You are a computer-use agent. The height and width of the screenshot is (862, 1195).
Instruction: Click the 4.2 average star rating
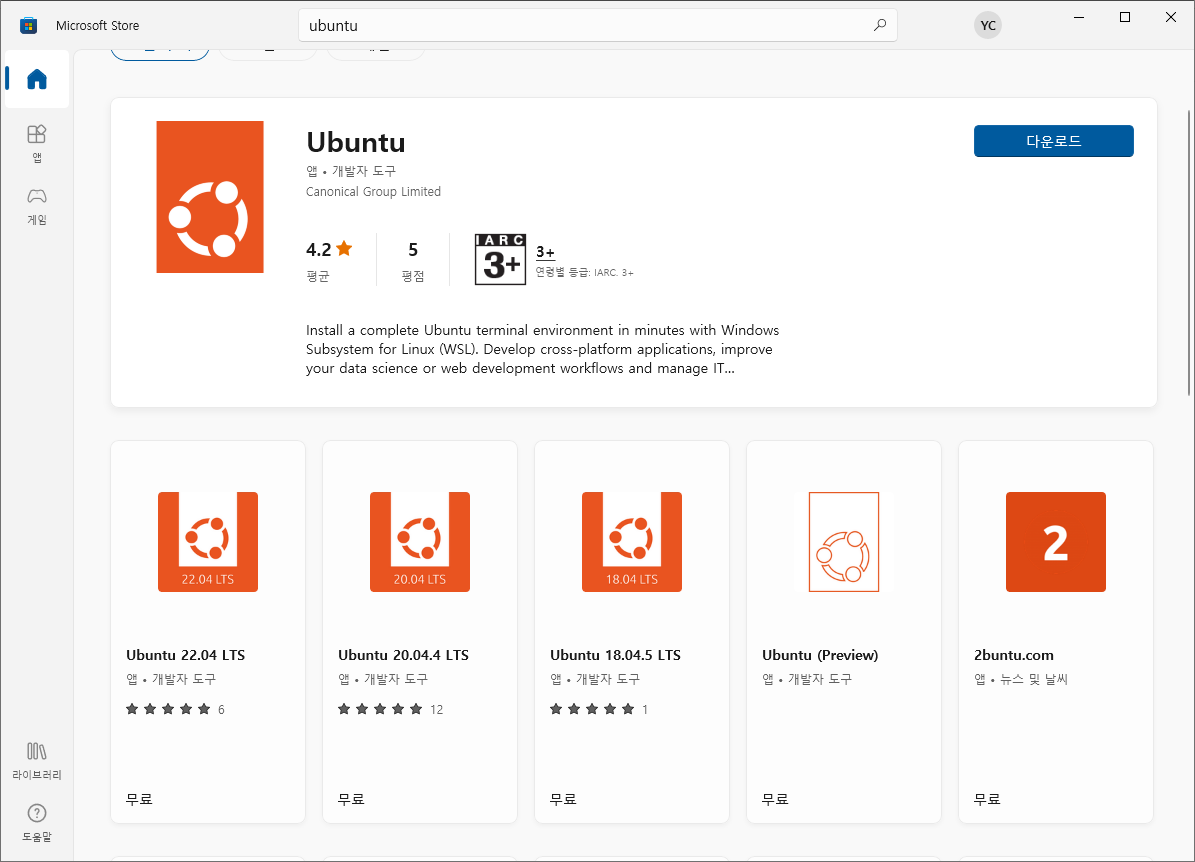coord(329,249)
